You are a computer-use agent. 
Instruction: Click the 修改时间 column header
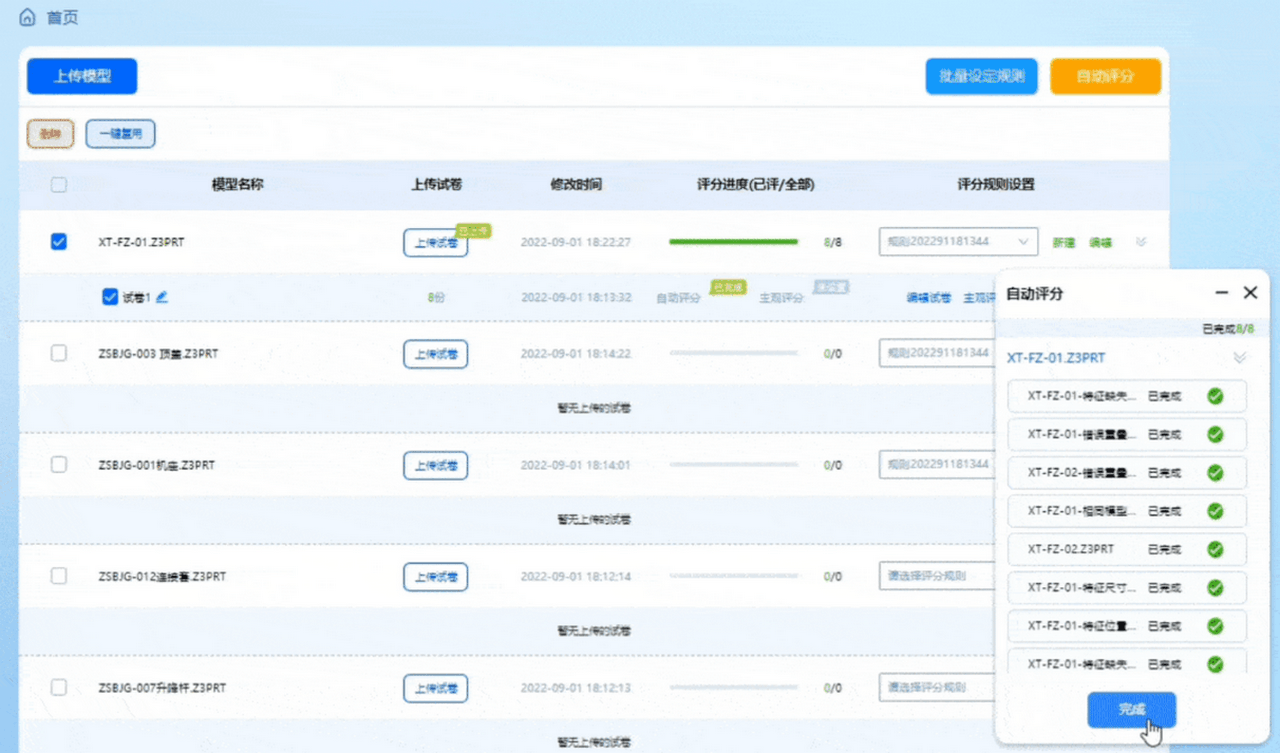(x=576, y=185)
